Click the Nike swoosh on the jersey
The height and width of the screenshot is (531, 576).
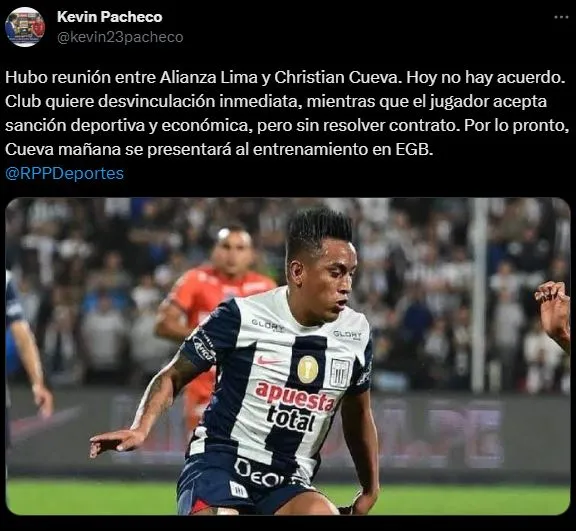[x=268, y=360]
